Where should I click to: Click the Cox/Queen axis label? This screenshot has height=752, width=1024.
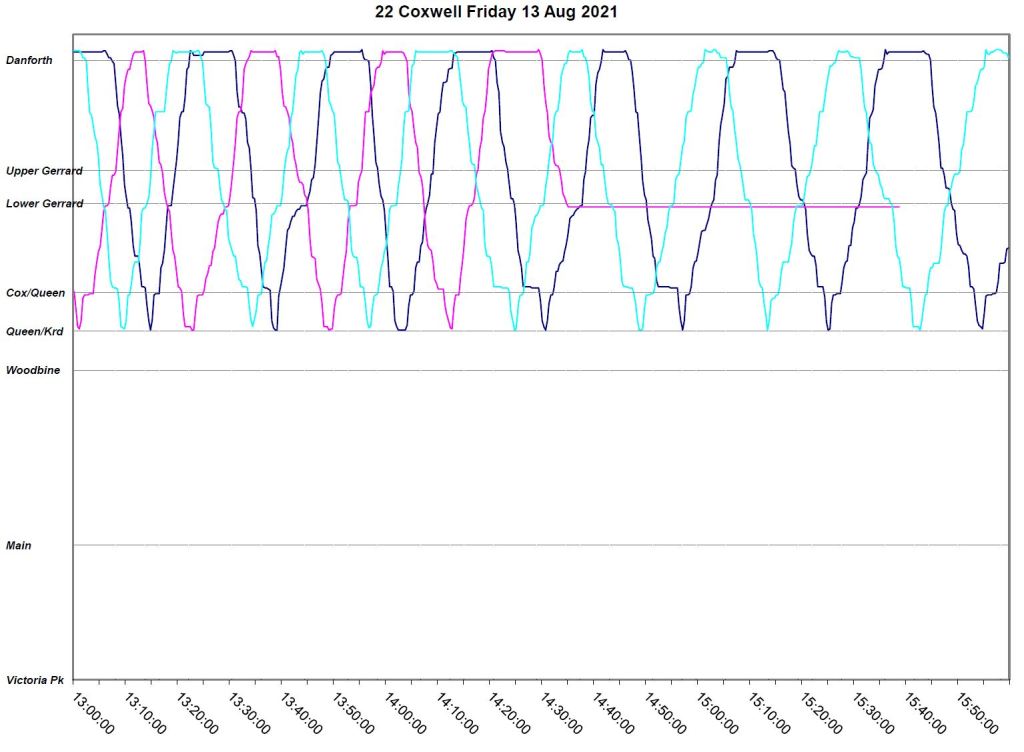click(x=35, y=293)
